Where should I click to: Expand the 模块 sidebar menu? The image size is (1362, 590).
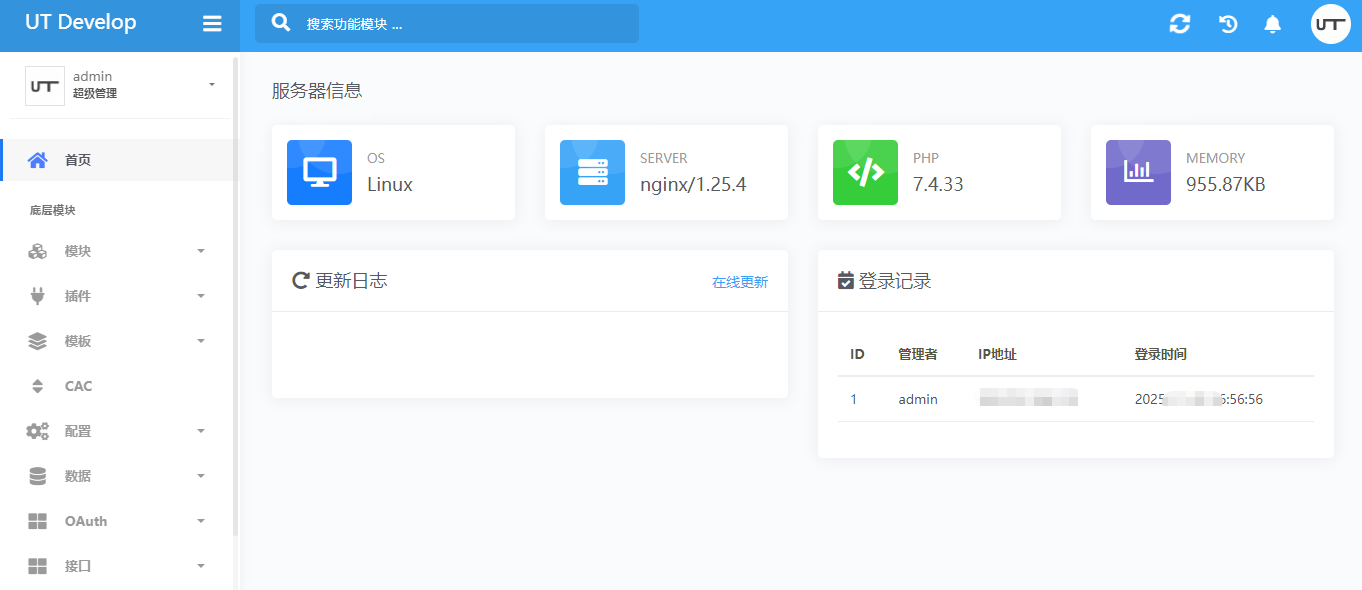click(117, 251)
